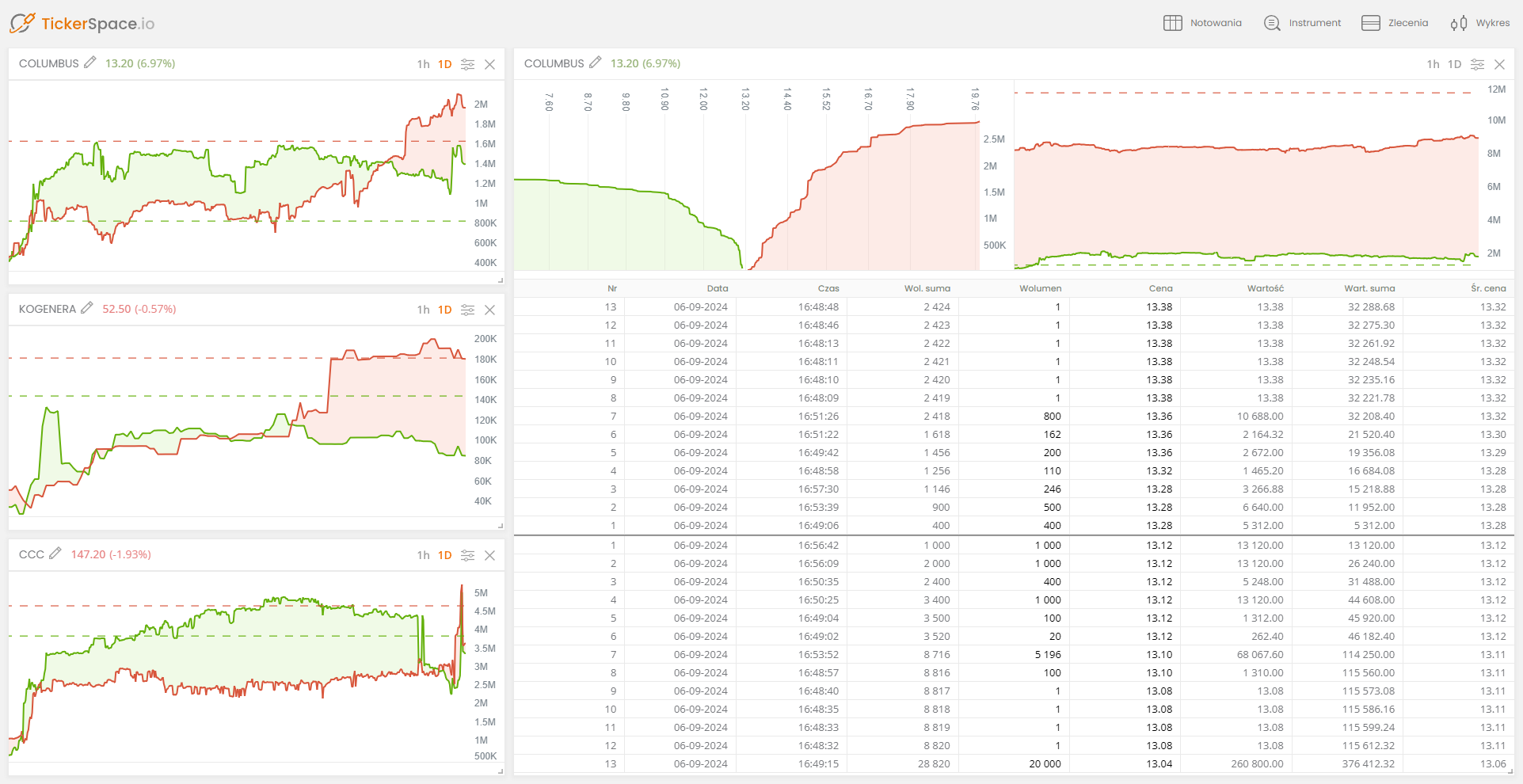Click the Wol. suma column header
The image size is (1523, 784).
click(x=927, y=288)
